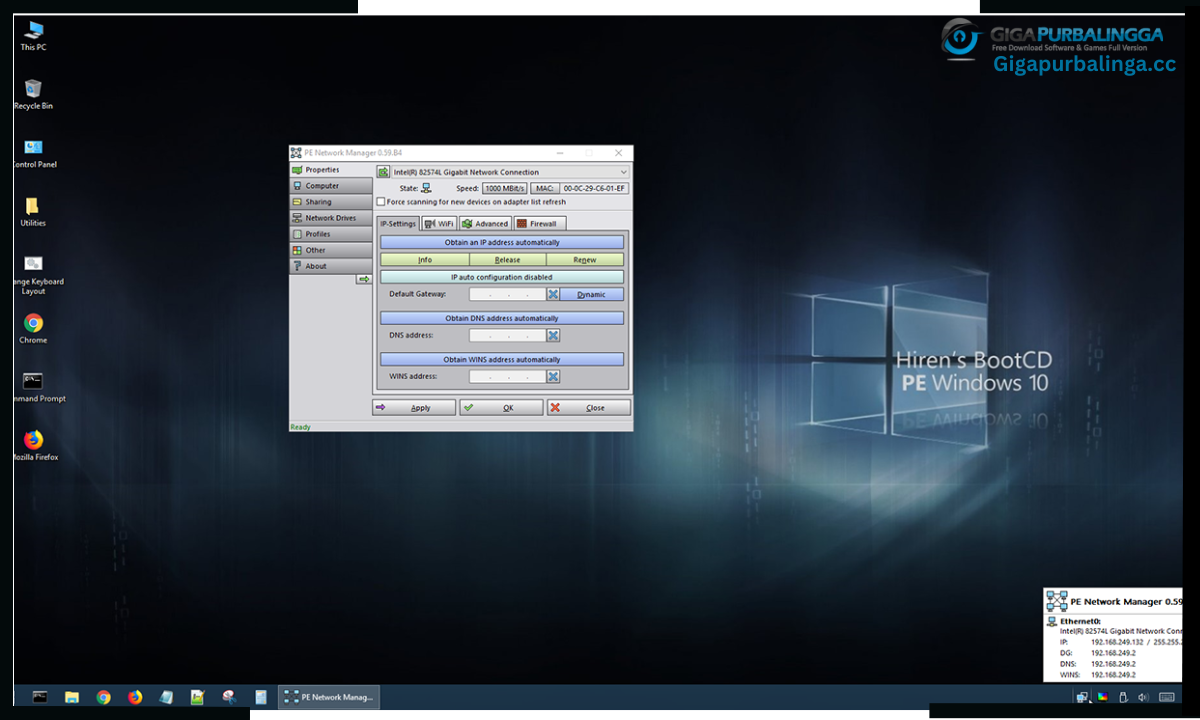Viewport: 1200px width, 720px height.
Task: Click the PE Network Manager title icon
Action: [x=296, y=153]
